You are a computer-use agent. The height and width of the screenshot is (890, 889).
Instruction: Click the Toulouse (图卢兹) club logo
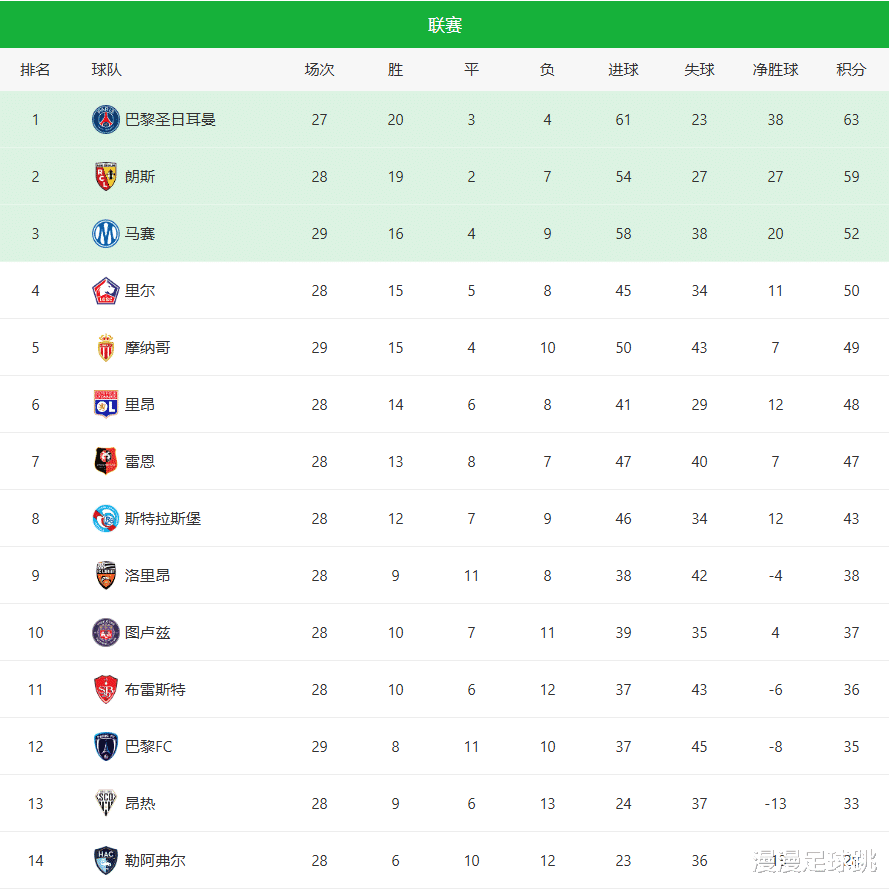click(106, 633)
